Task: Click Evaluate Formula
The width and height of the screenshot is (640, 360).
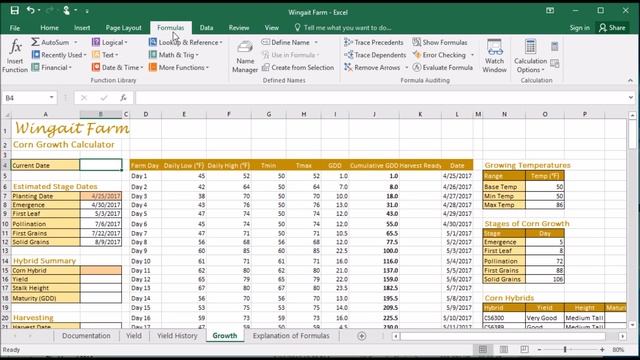Action: pos(442,67)
